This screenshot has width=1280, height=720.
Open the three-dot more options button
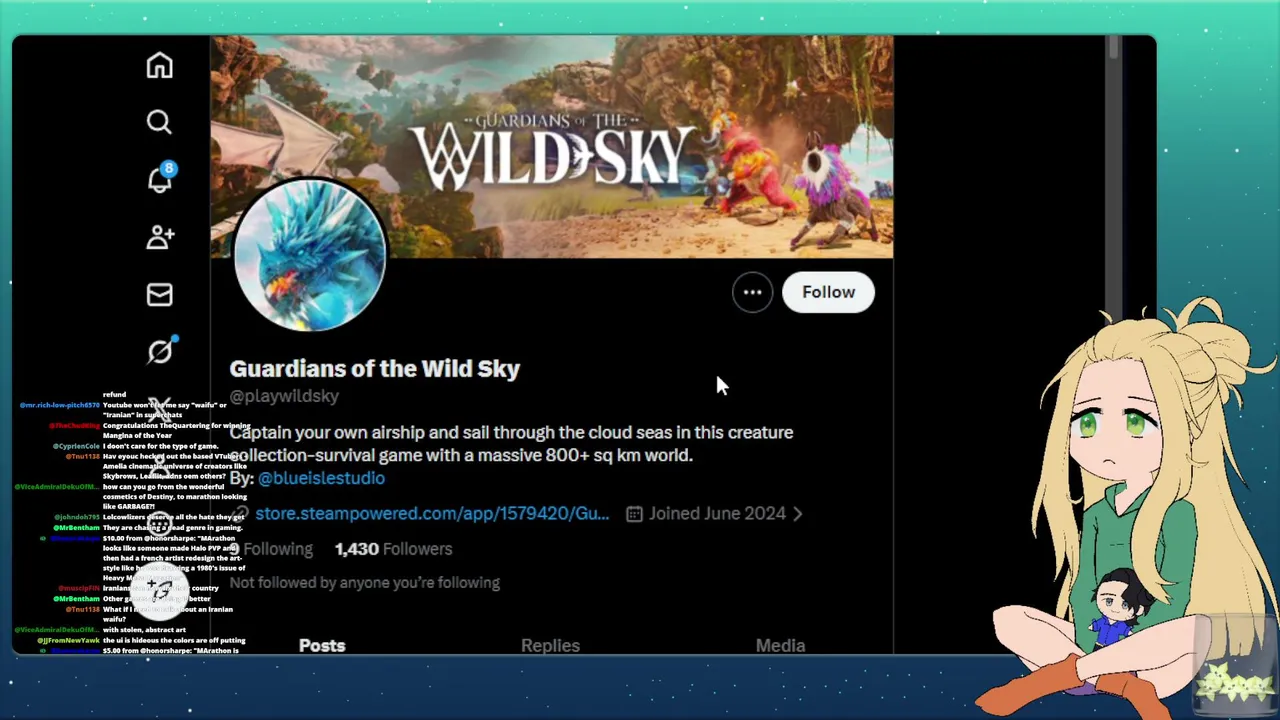click(x=752, y=292)
